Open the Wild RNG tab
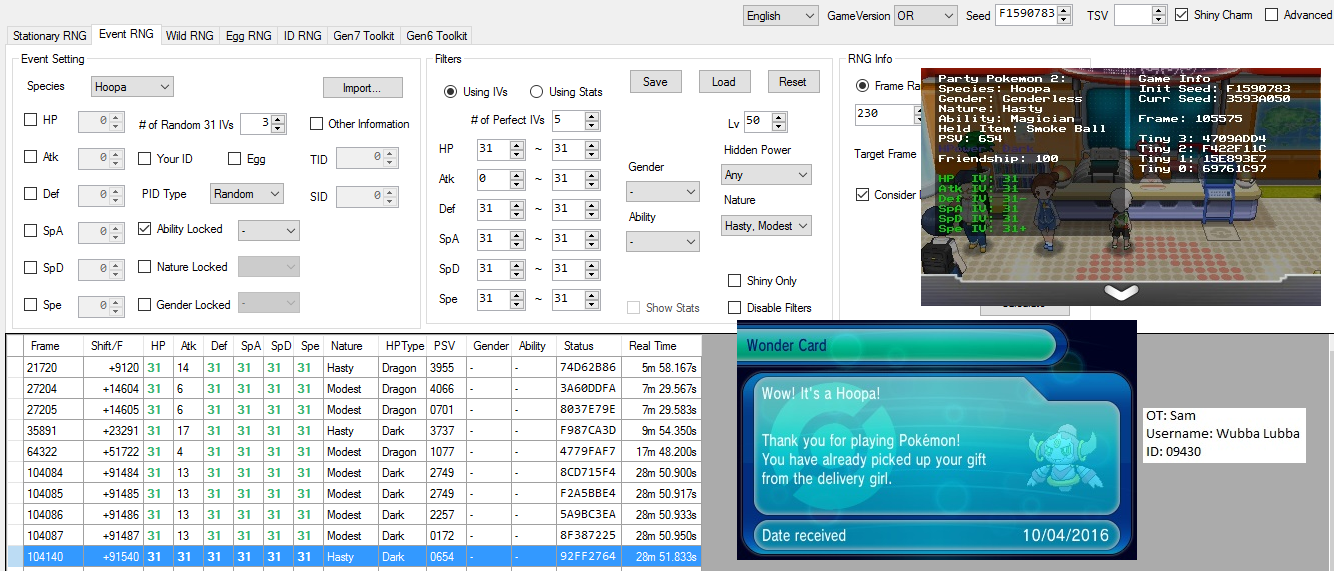 tap(189, 35)
